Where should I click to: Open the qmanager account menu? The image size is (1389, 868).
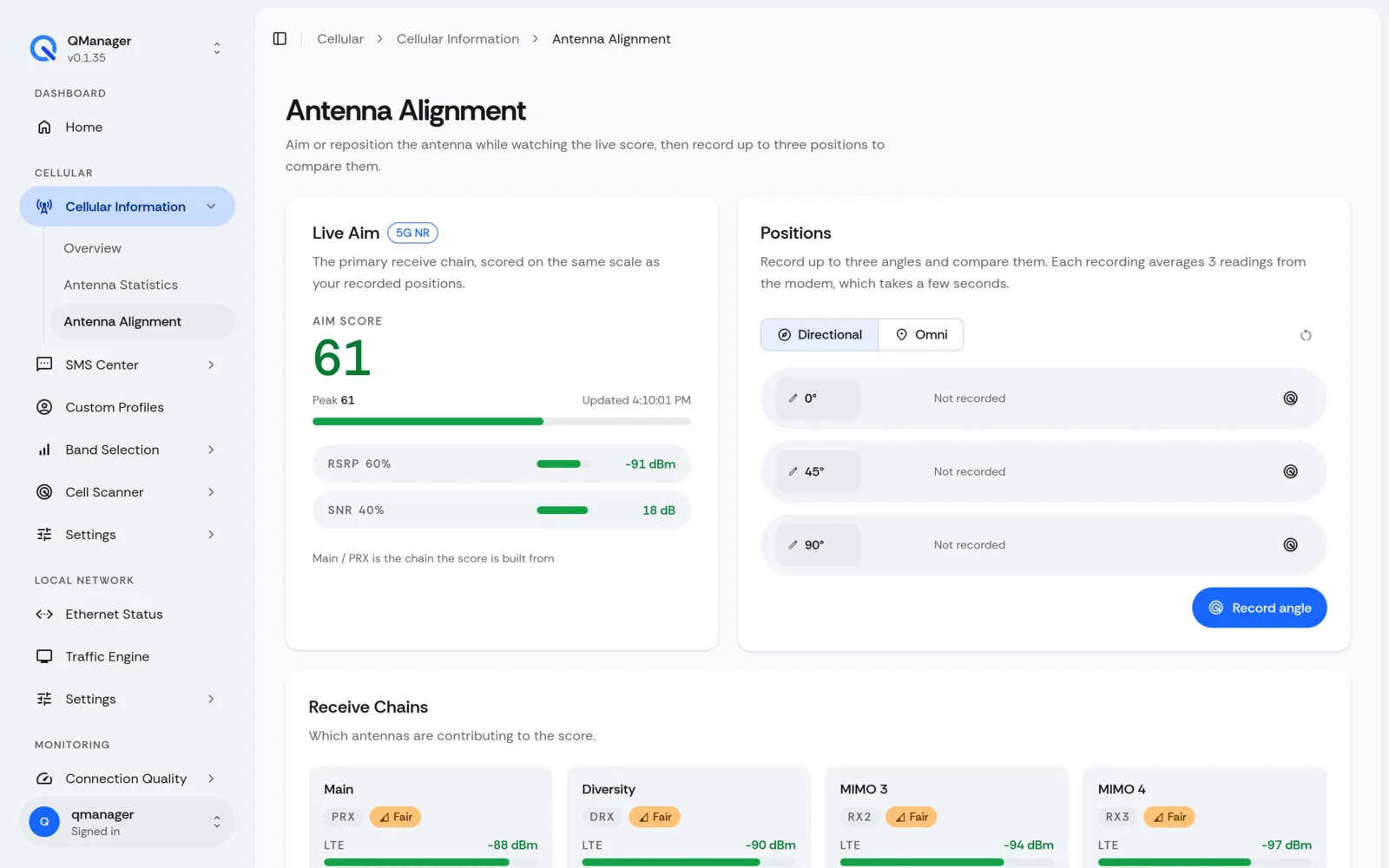tap(128, 822)
